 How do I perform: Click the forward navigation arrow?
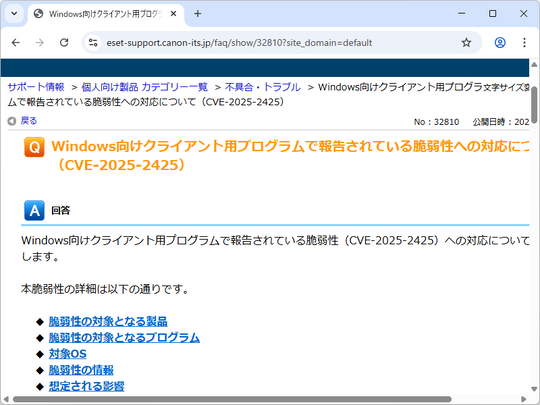tap(40, 43)
